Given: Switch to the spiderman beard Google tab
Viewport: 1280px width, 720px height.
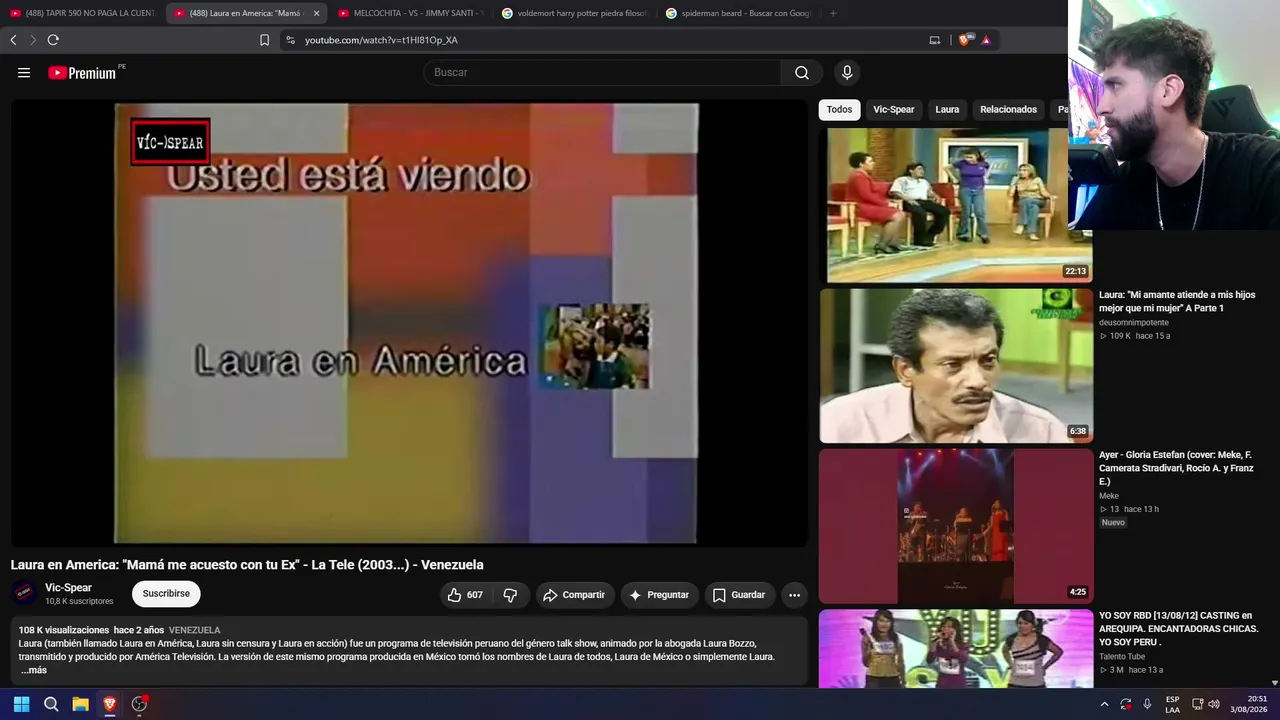Looking at the screenshot, I should point(738,13).
